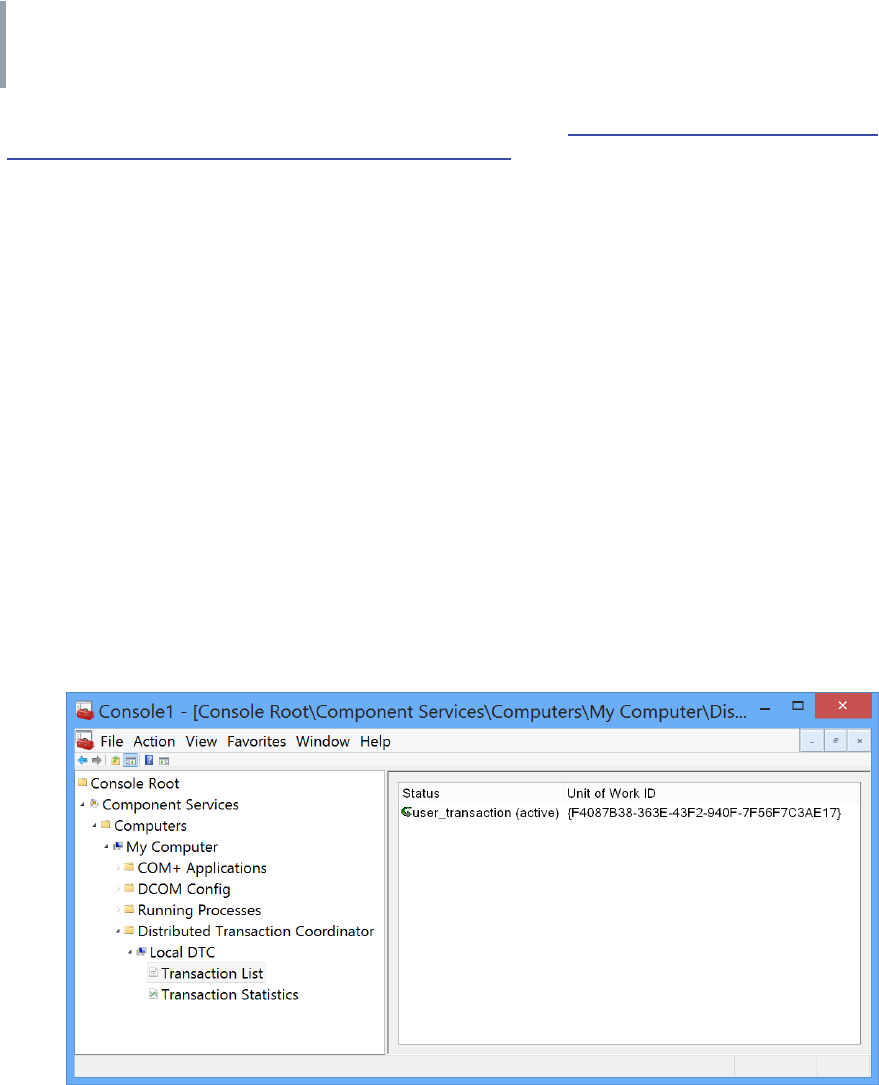Select the My Computer tree label
Image resolution: width=879 pixels, height=1085 pixels.
(x=172, y=847)
